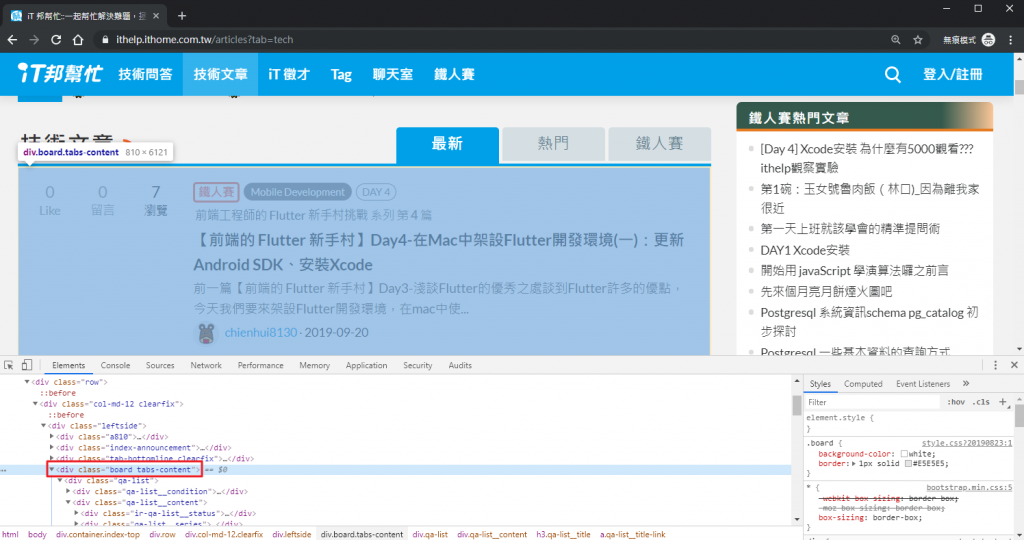The height and width of the screenshot is (540, 1024).
Task: Expand the index-announcement div node
Action: pos(52,448)
